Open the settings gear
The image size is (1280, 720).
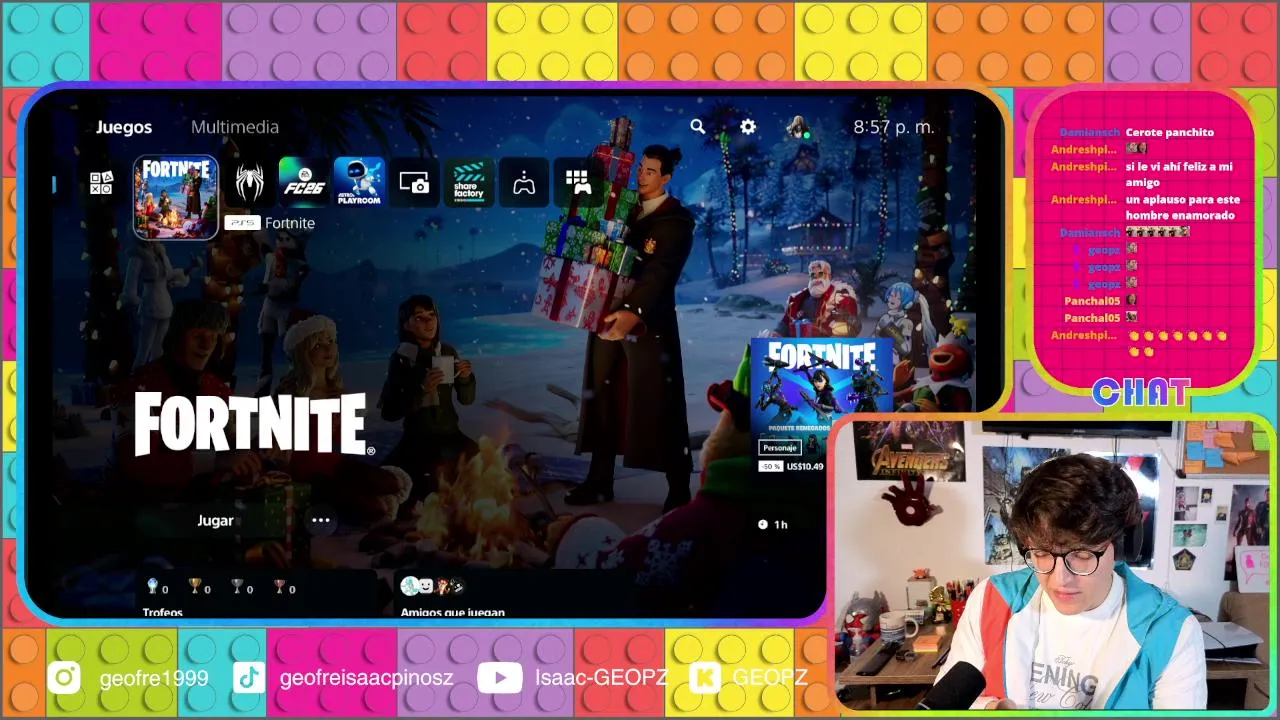pos(748,127)
